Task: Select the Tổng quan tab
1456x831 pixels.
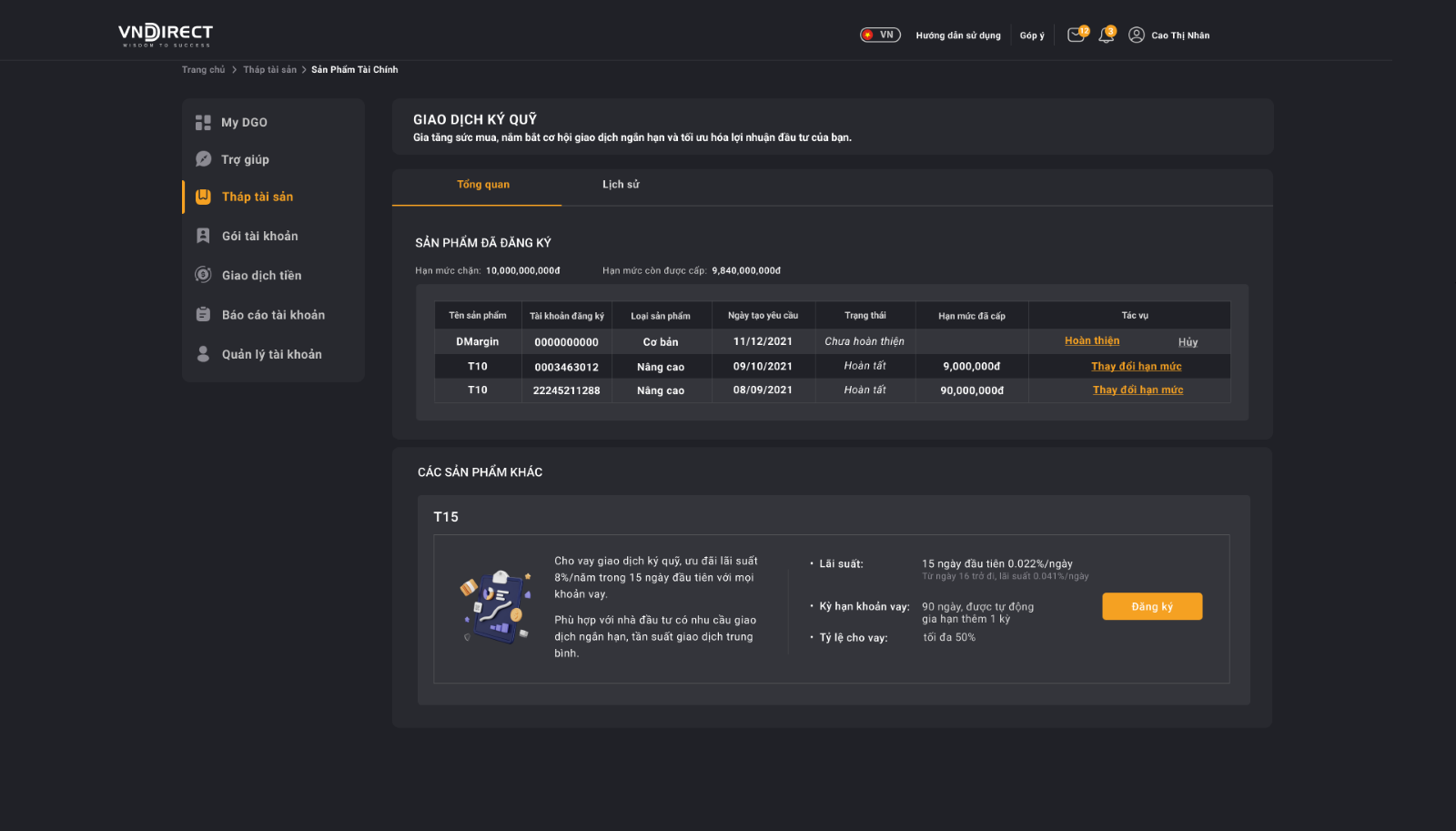Action: coord(483,185)
